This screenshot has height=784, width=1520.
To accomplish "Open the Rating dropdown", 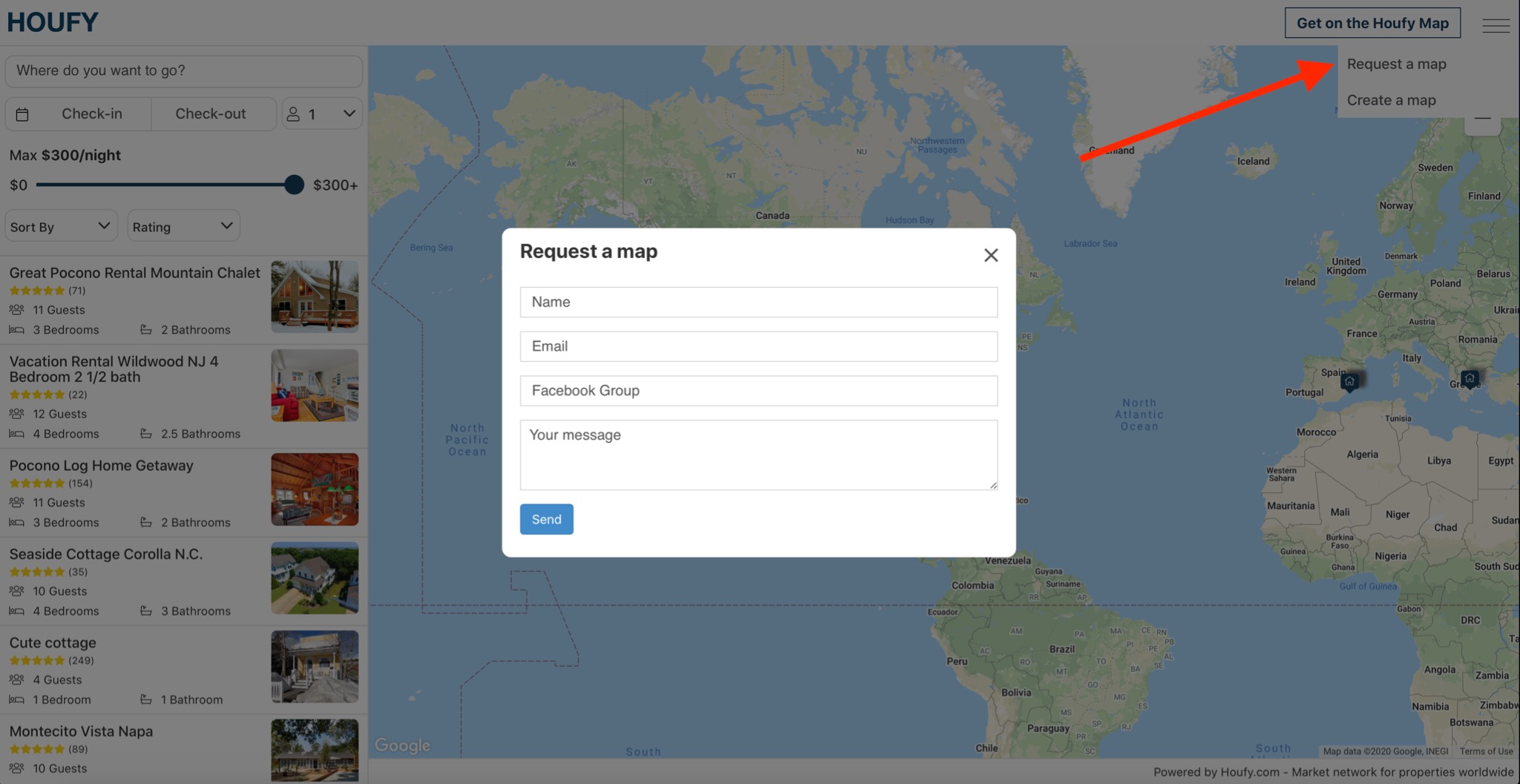I will [183, 226].
